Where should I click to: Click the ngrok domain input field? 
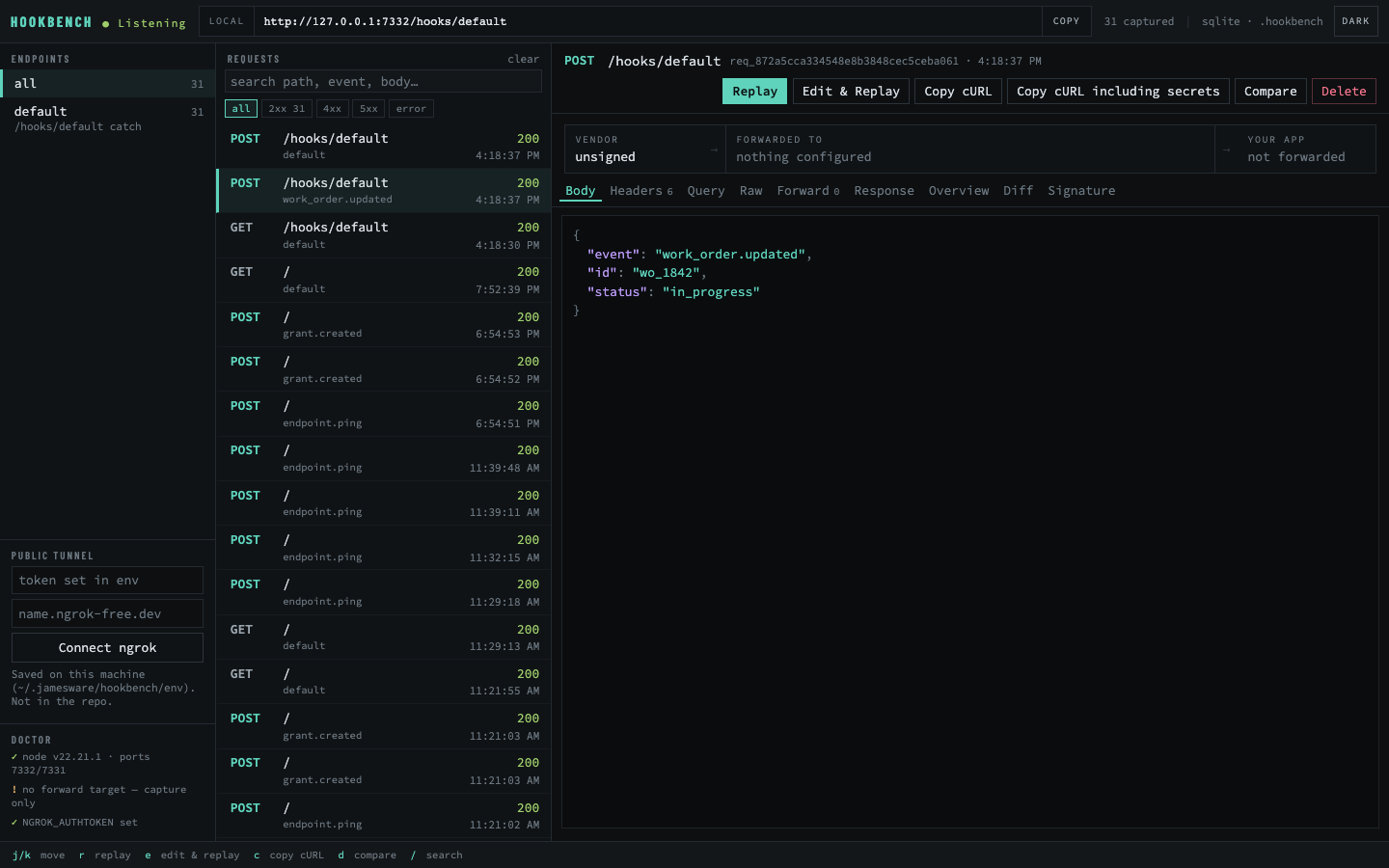click(x=107, y=614)
